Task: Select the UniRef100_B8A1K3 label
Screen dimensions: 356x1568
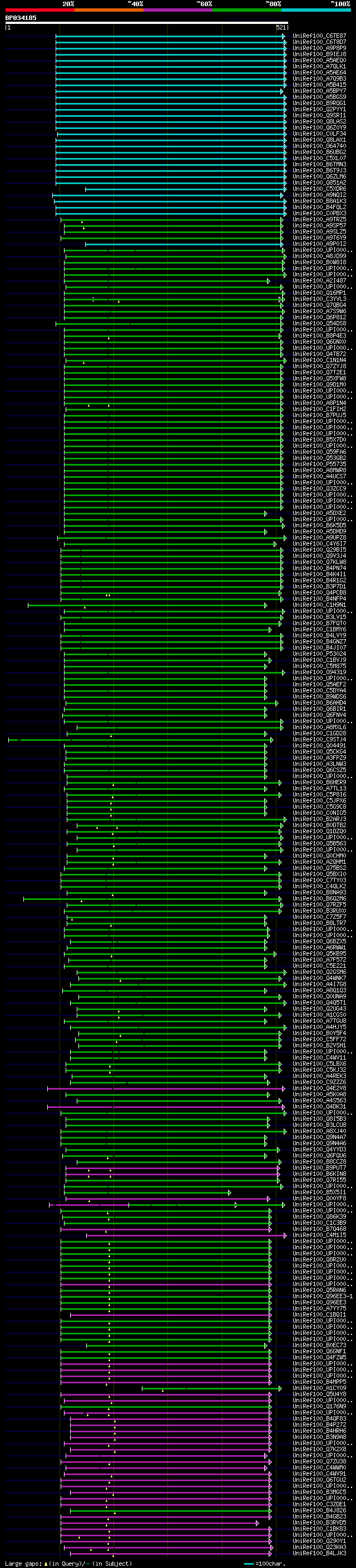Action: (x=319, y=201)
